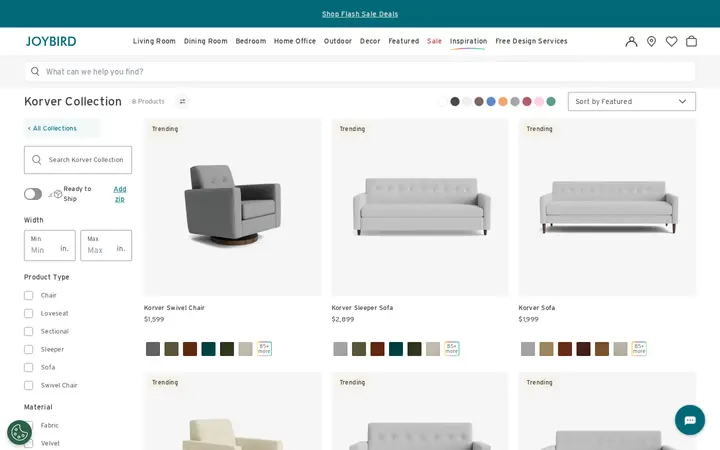Open the Outdoor menu
The height and width of the screenshot is (450, 720).
coord(338,41)
